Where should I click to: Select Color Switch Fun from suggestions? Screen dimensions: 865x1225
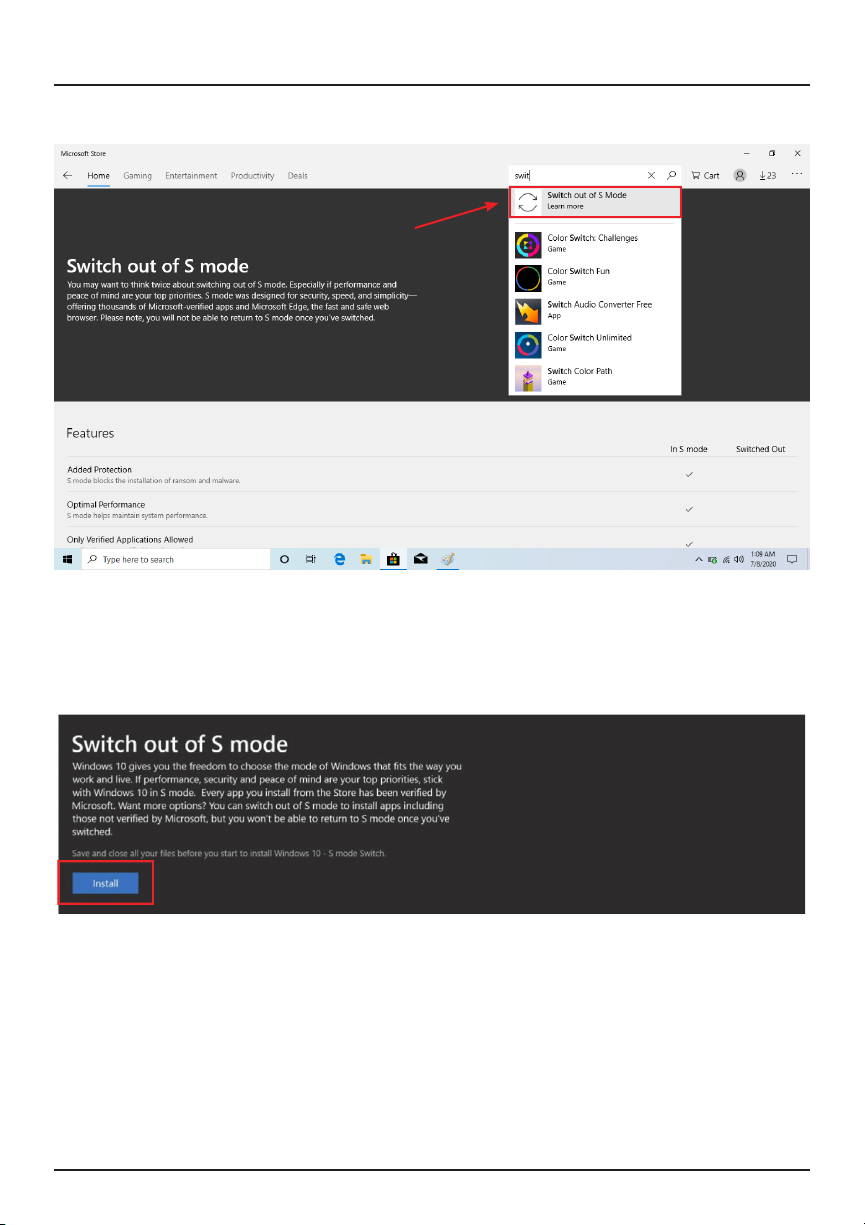595,277
